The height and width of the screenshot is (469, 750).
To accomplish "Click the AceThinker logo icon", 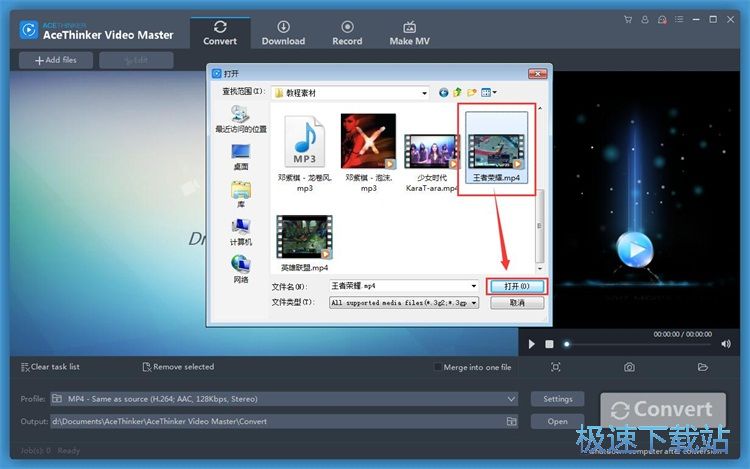I will (x=29, y=30).
